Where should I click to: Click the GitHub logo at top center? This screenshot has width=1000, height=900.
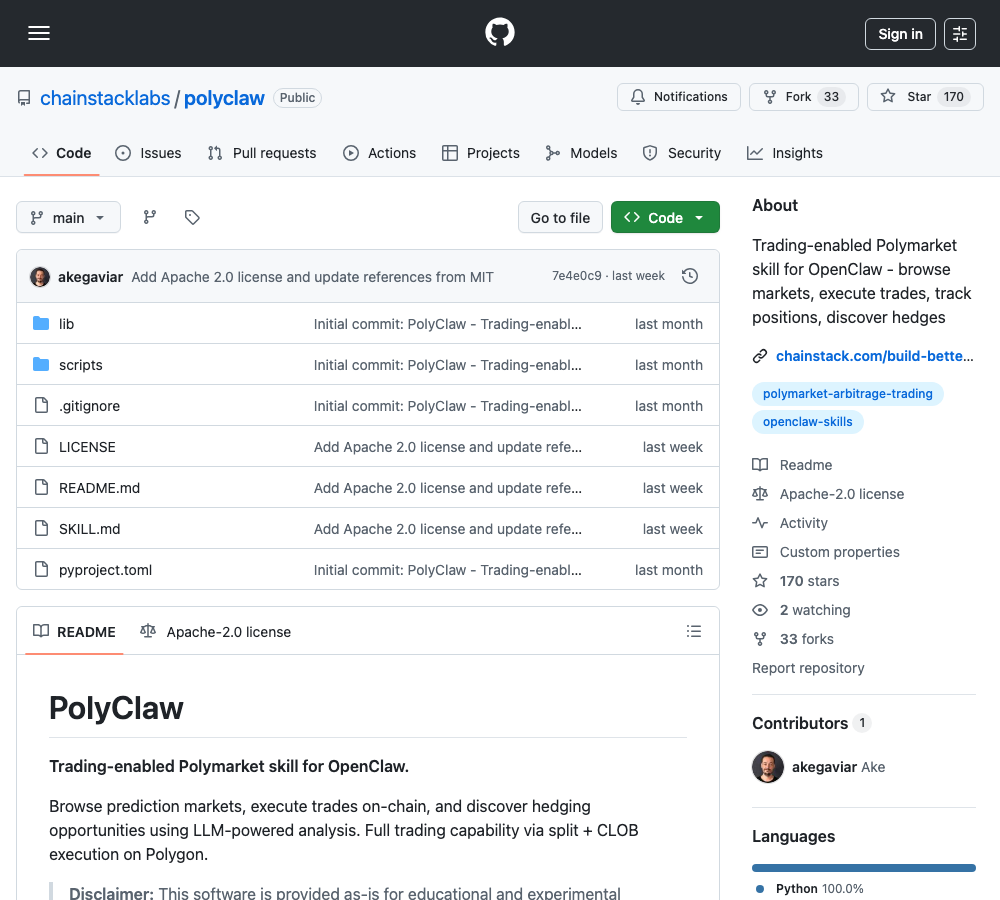point(499,32)
